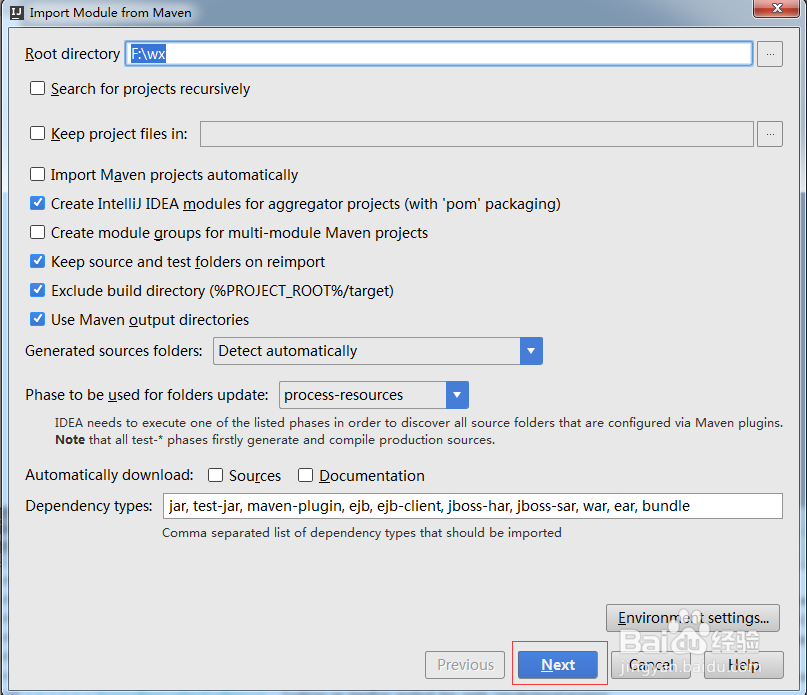Browse for Keep project files location
Image resolution: width=807 pixels, height=695 pixels.
pos(770,134)
